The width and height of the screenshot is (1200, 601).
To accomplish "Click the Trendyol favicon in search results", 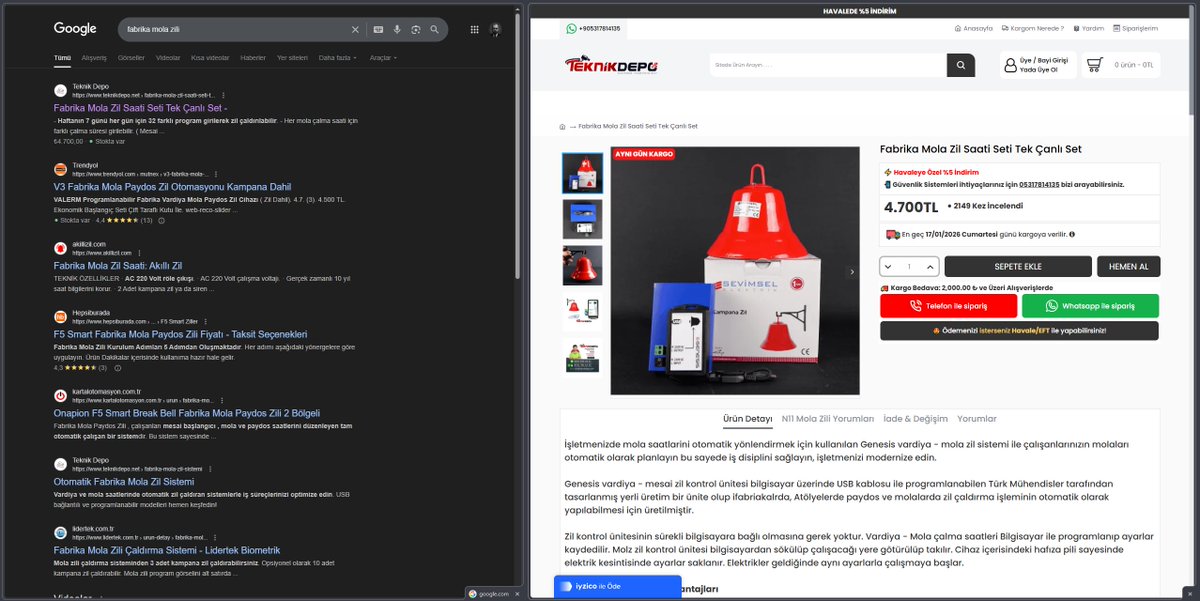I will (60, 169).
